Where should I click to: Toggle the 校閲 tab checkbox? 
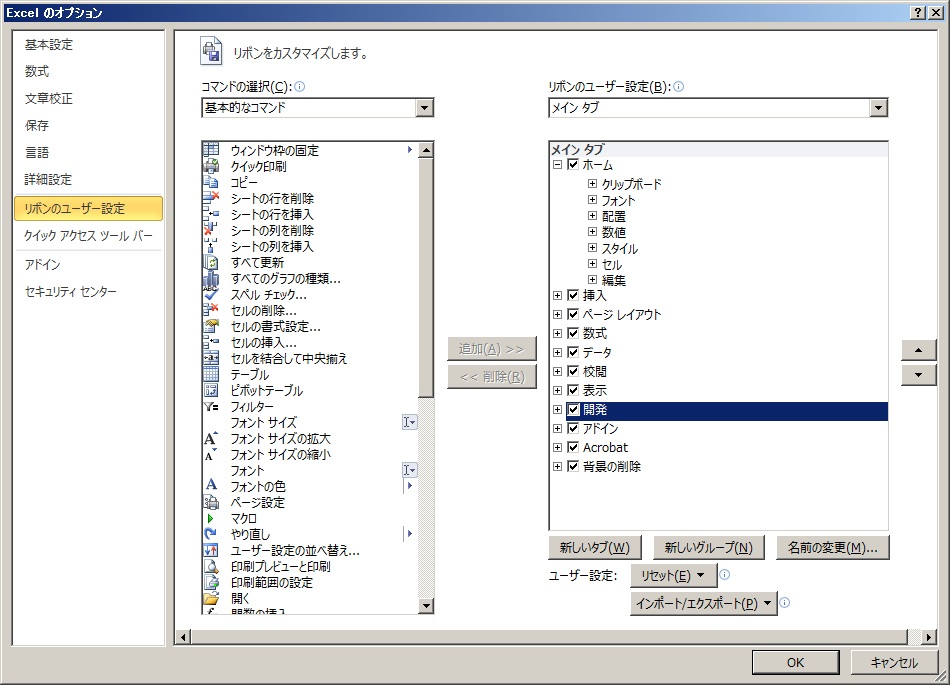coord(573,371)
